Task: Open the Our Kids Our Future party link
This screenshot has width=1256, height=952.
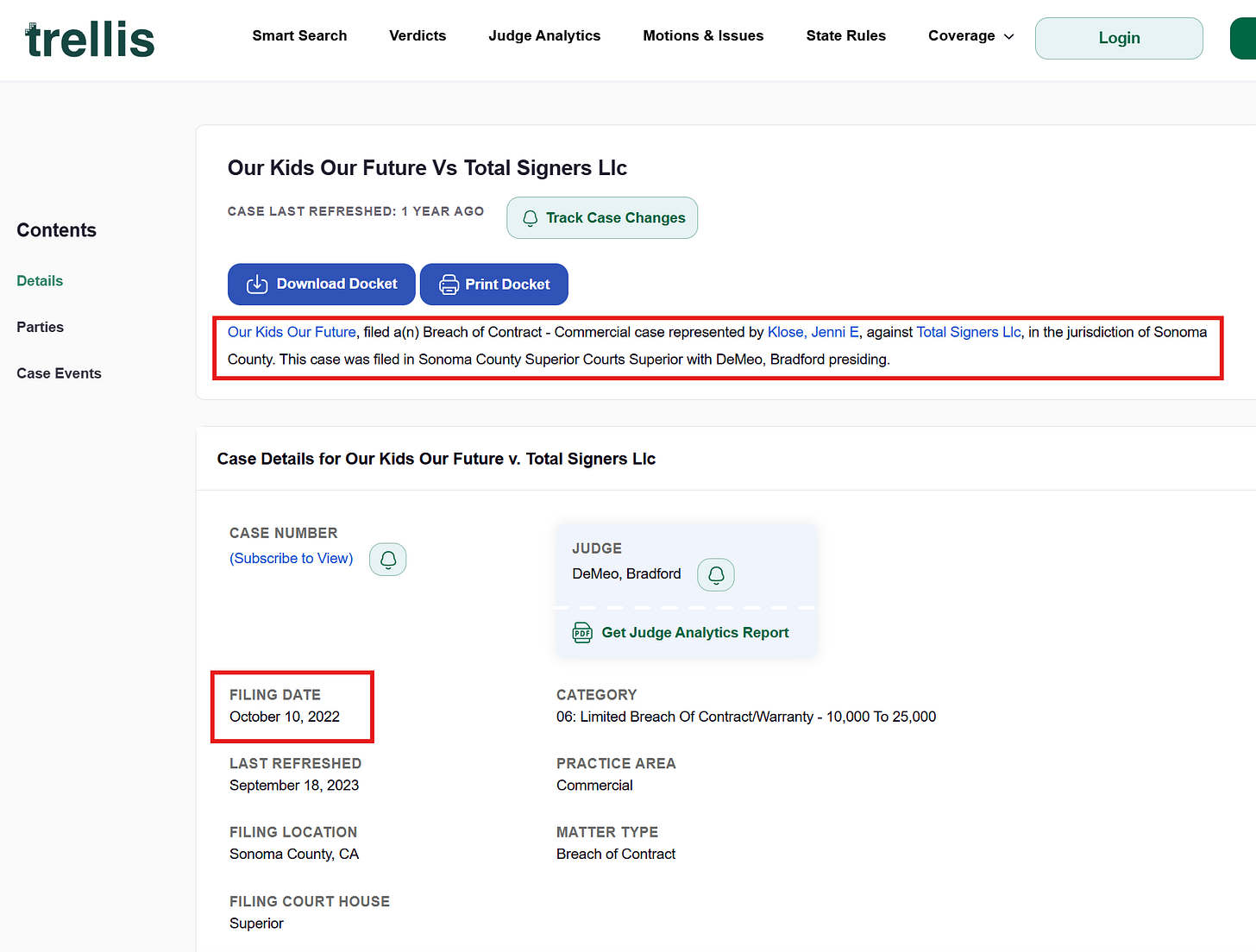Action: click(292, 332)
